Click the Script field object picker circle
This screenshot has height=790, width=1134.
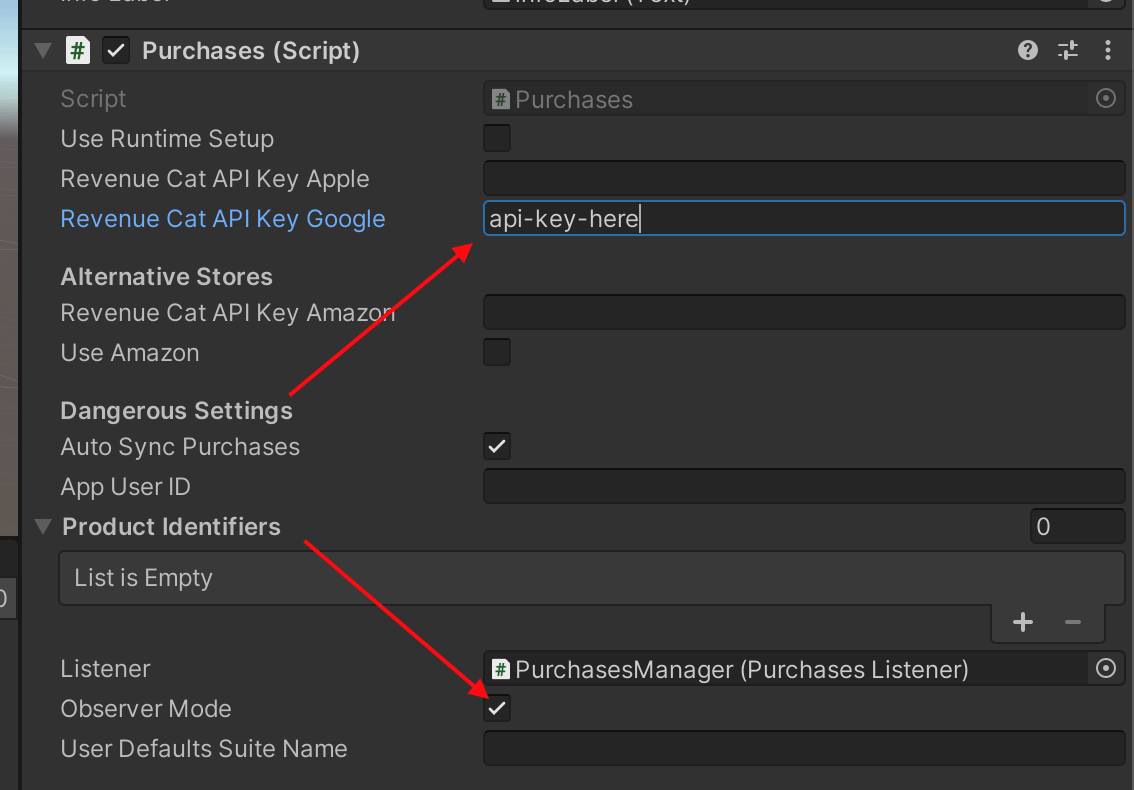click(1106, 99)
